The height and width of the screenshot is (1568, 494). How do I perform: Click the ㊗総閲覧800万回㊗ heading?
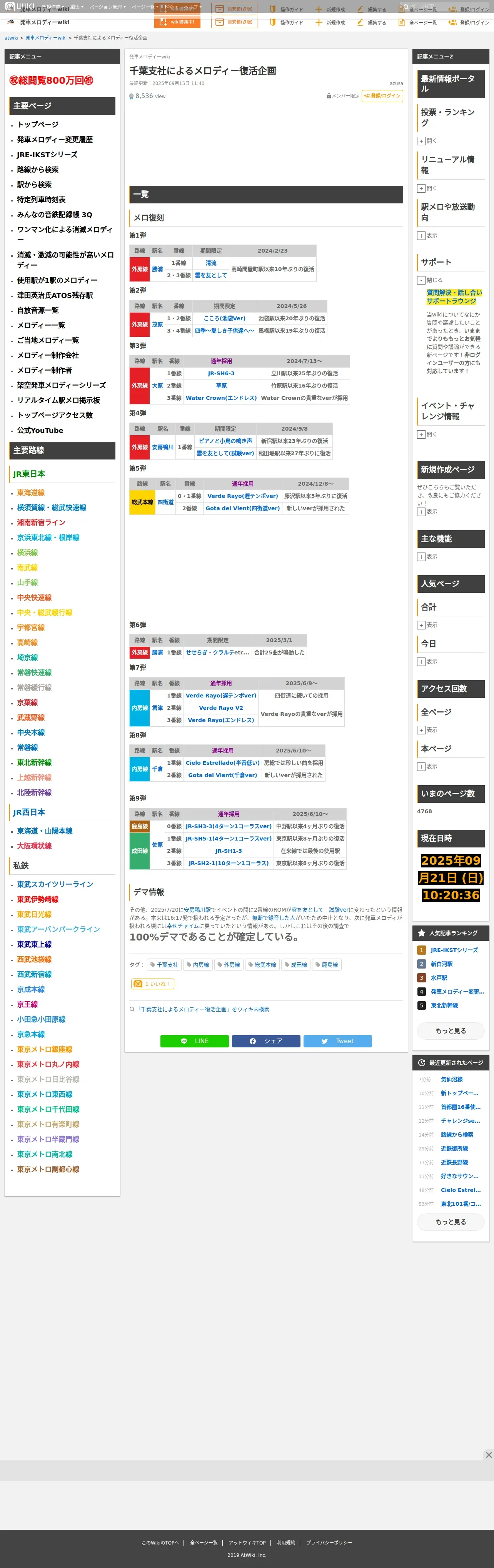[51, 80]
